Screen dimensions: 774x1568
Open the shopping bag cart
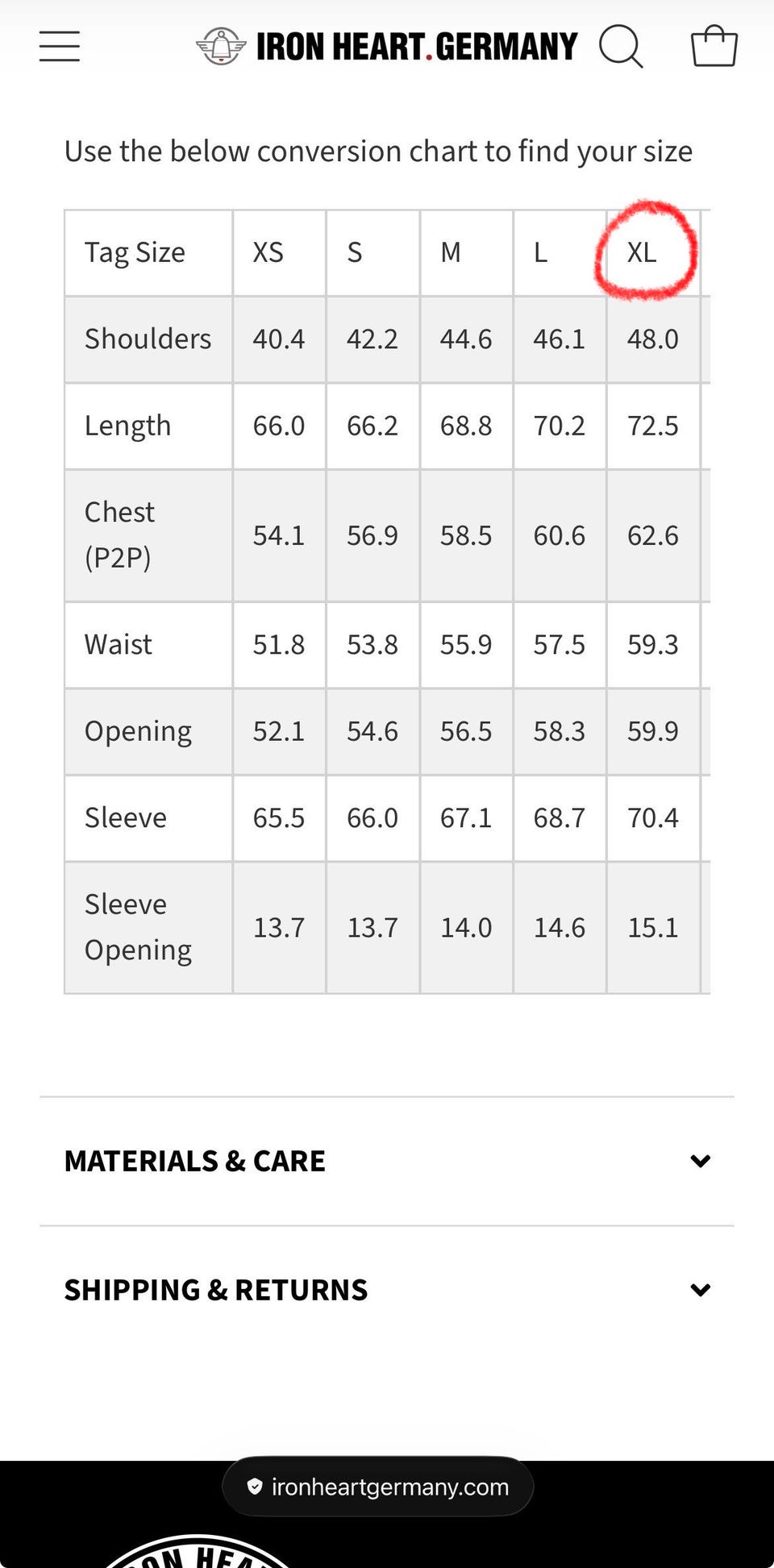pos(714,46)
